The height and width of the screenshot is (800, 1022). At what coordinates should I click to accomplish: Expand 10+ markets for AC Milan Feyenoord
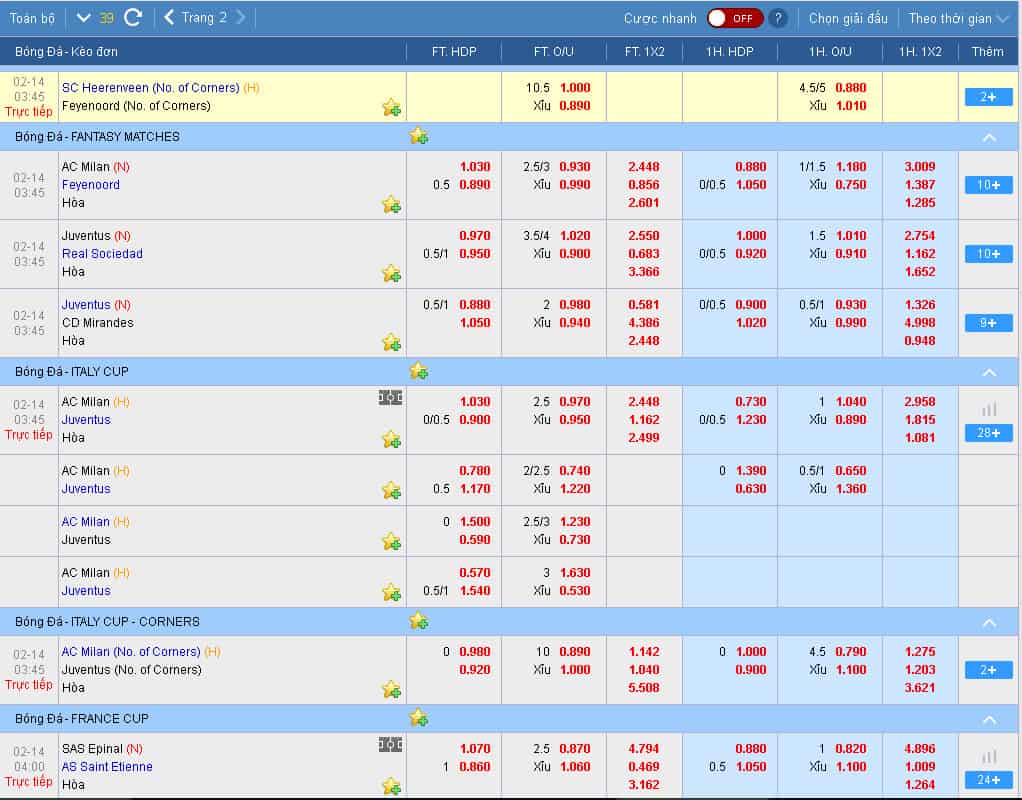point(988,185)
